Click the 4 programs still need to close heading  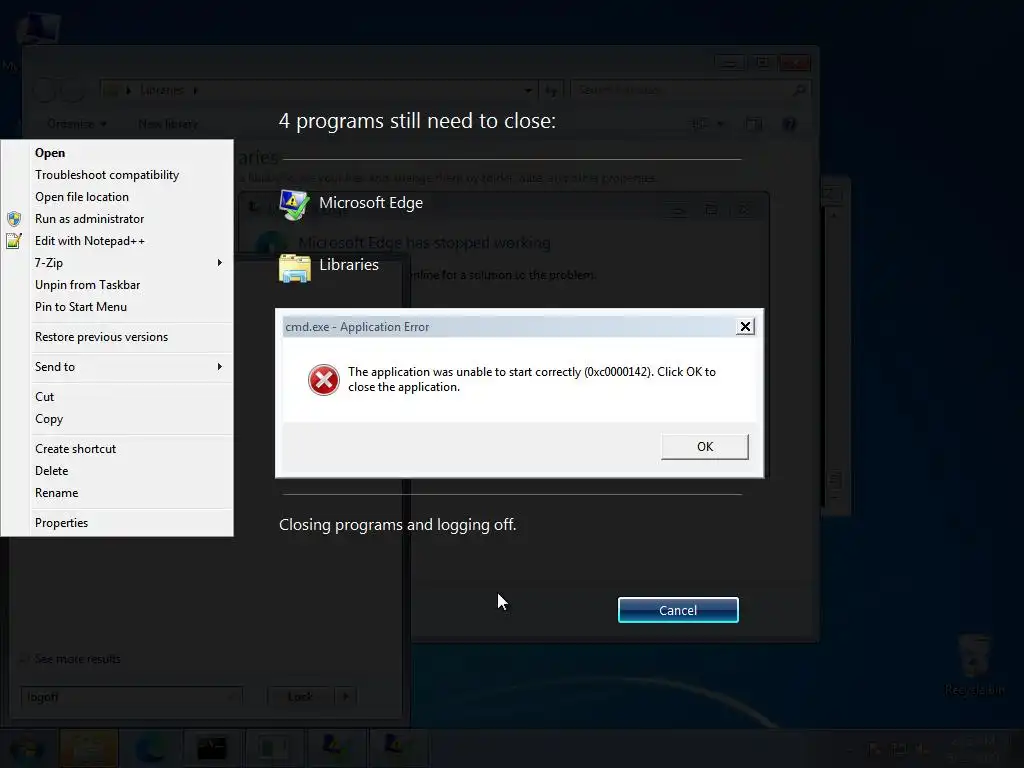[x=417, y=121]
